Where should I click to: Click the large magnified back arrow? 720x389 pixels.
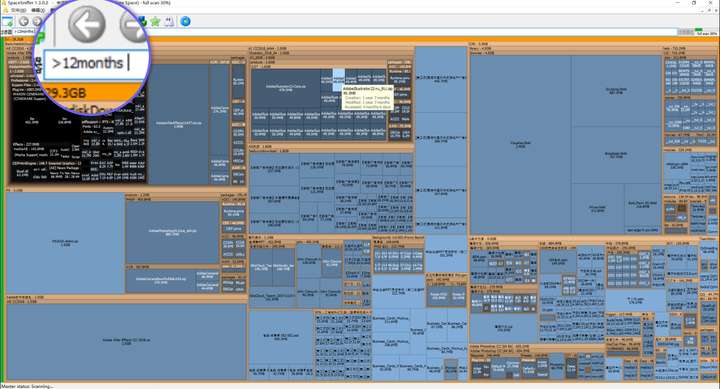[x=86, y=24]
